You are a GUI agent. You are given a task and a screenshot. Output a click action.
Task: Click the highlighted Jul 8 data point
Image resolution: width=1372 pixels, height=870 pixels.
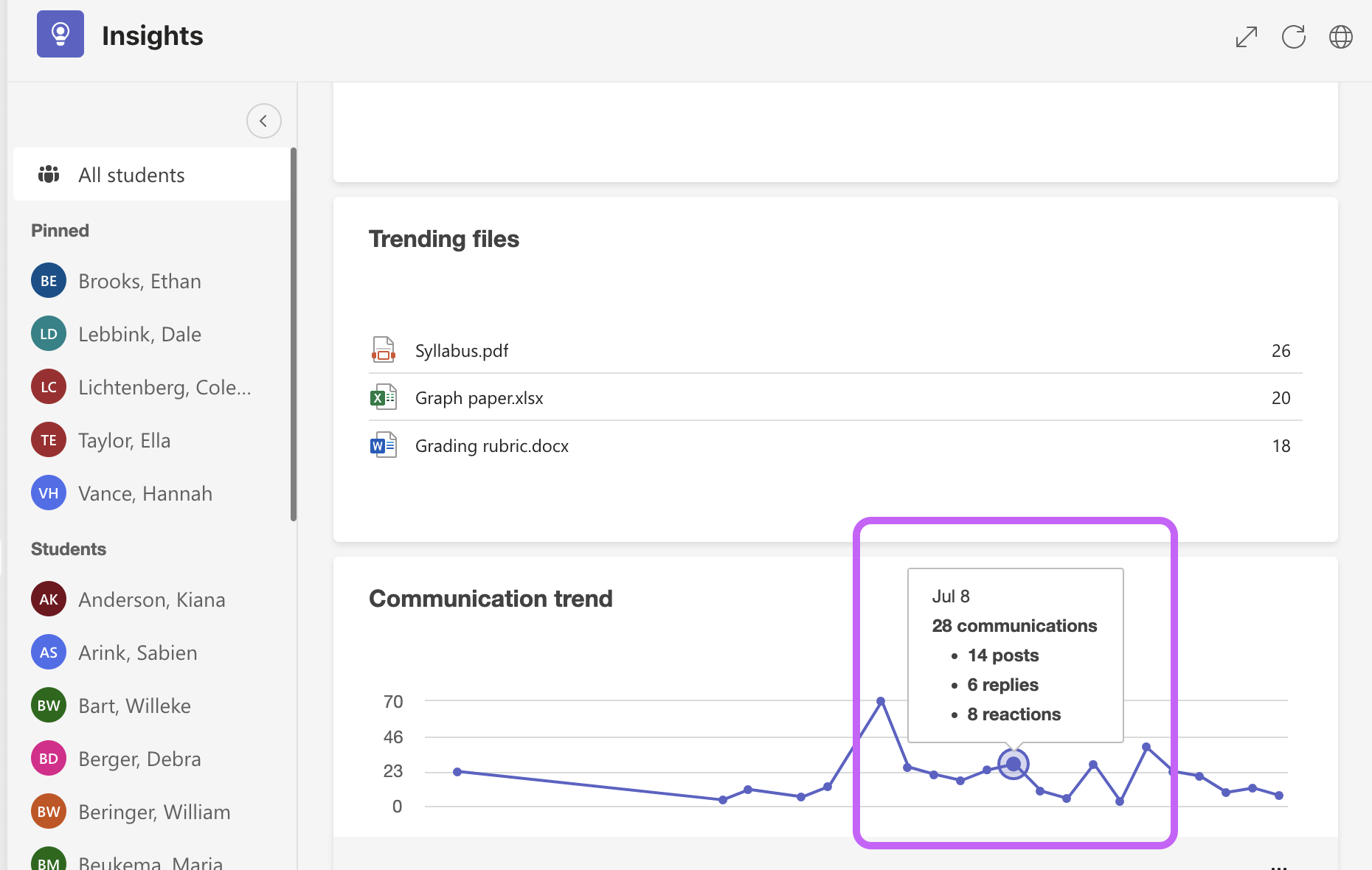(1014, 765)
